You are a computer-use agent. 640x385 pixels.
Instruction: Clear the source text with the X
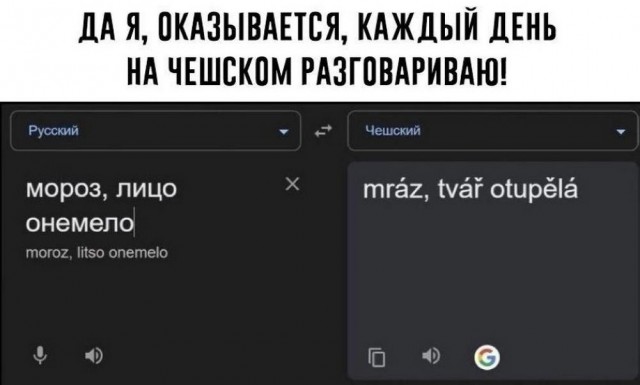tap(292, 184)
